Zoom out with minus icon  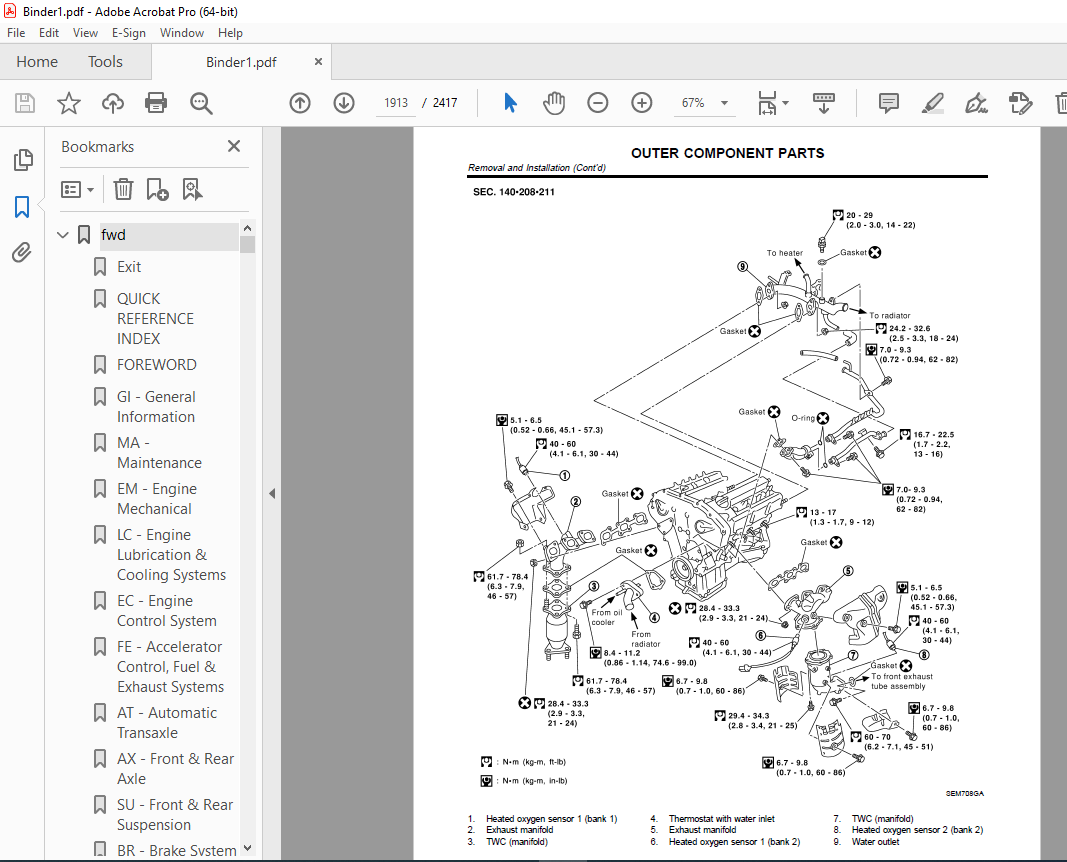click(x=597, y=103)
